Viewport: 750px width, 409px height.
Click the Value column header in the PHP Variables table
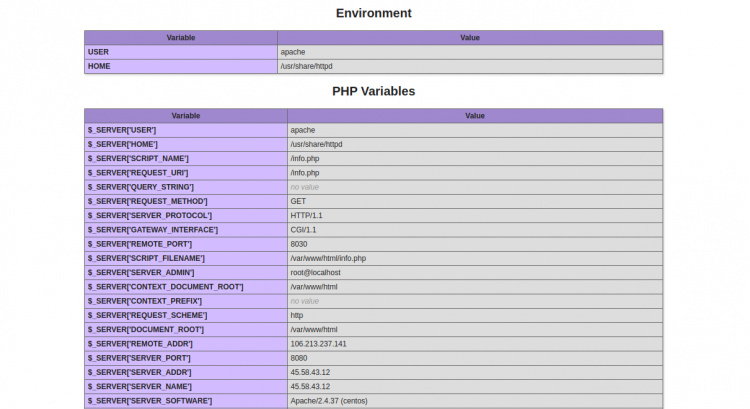tap(474, 115)
